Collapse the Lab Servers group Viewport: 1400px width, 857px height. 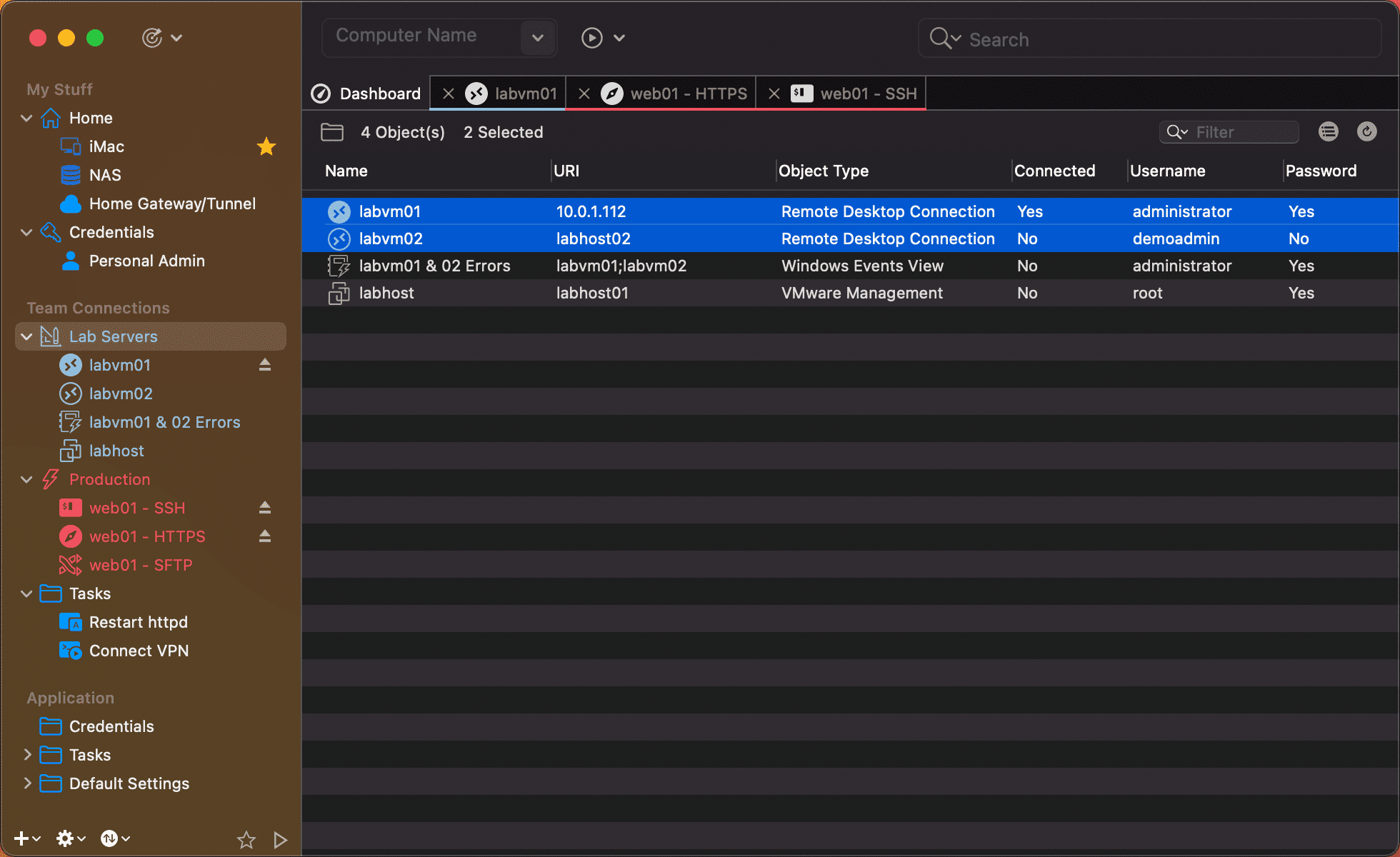(x=27, y=336)
